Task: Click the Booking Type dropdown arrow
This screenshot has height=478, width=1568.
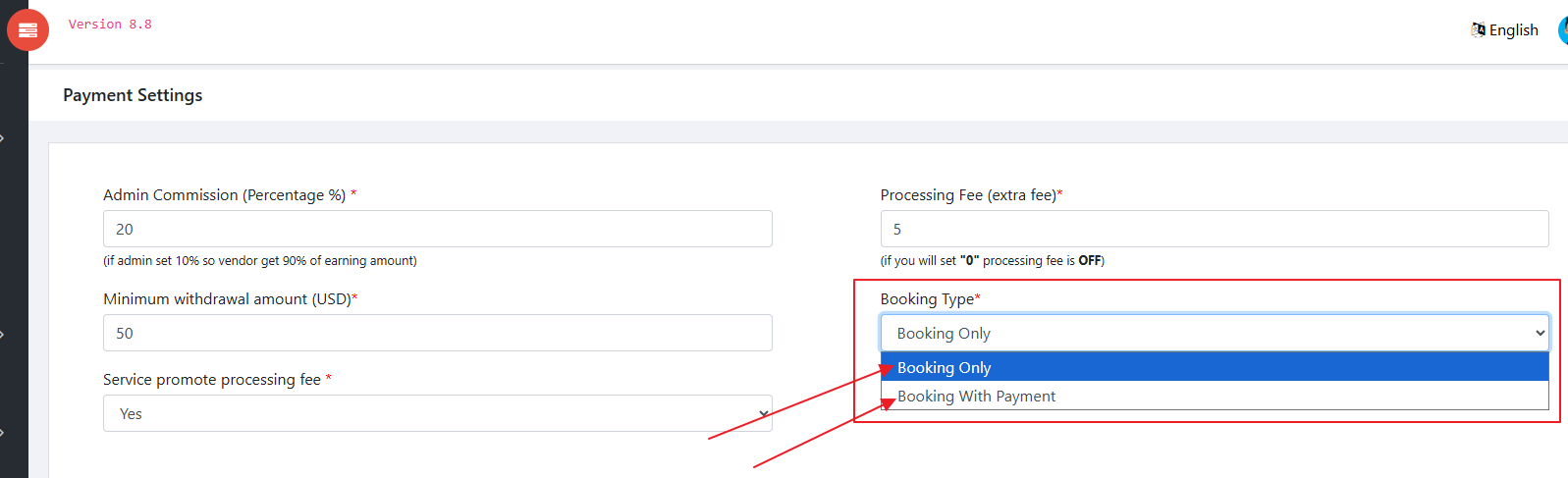Action: point(1540,333)
